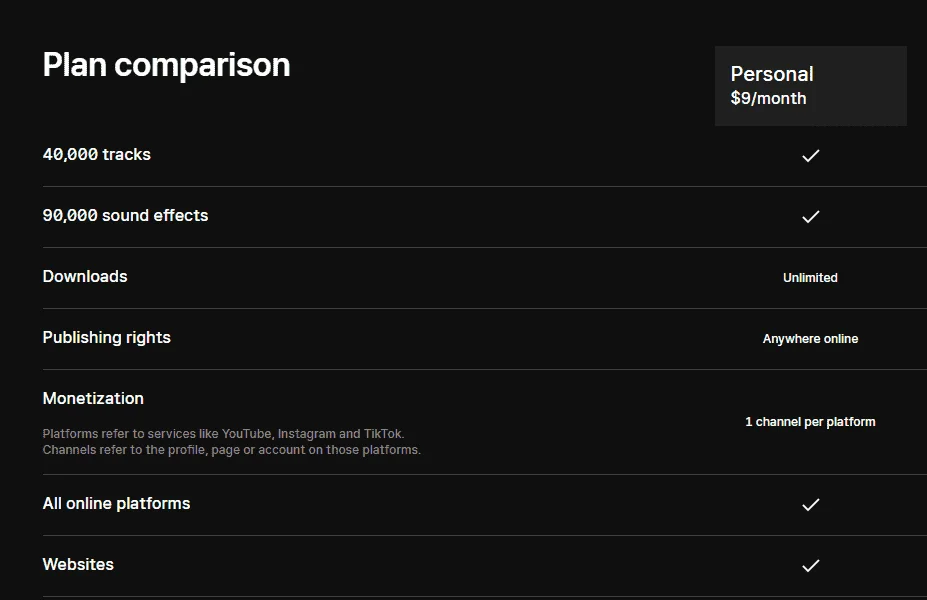Screen dimensions: 927x600
Task: Click the Channels refer to the profile note
Action: pyautogui.click(x=232, y=450)
